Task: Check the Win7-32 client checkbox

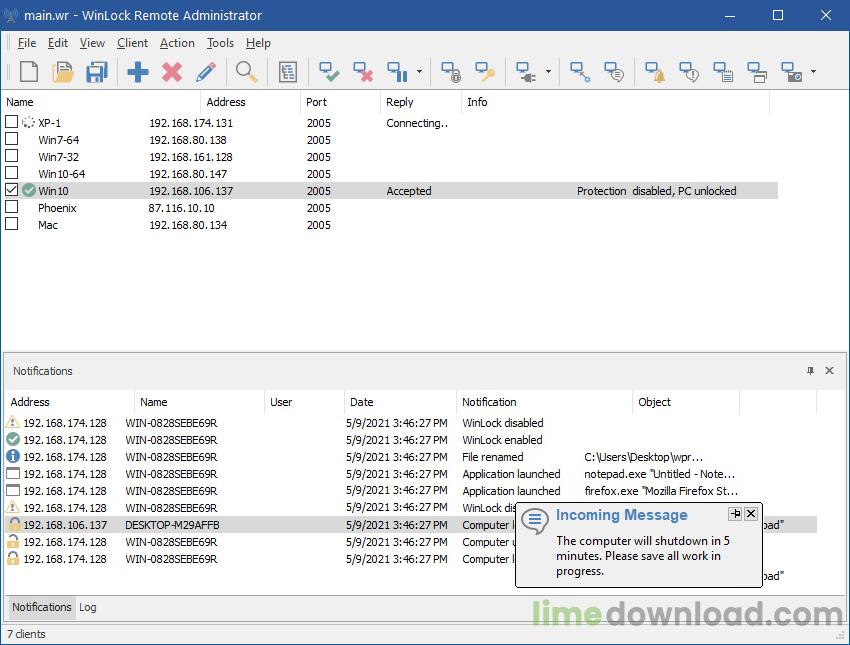Action: click(11, 156)
